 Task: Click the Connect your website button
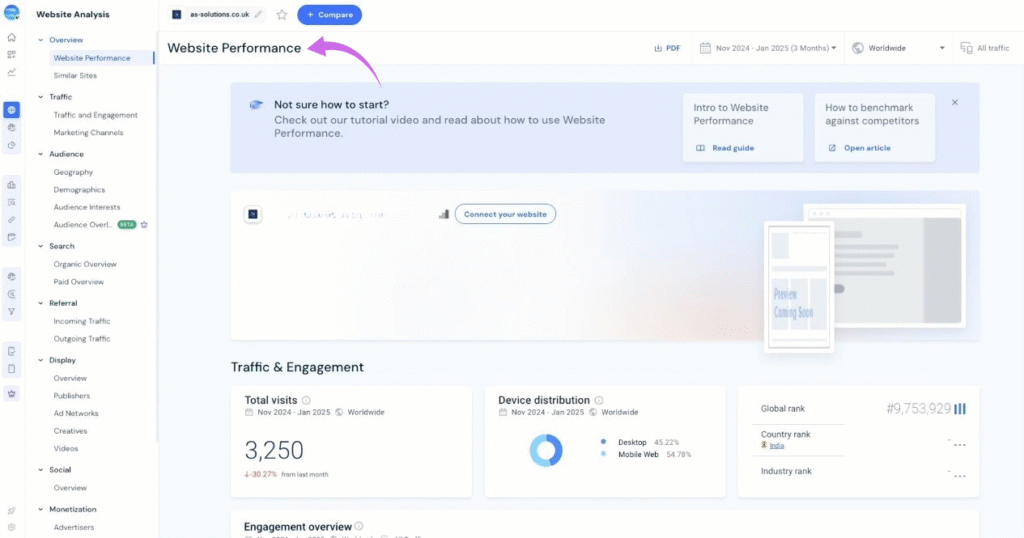505,214
